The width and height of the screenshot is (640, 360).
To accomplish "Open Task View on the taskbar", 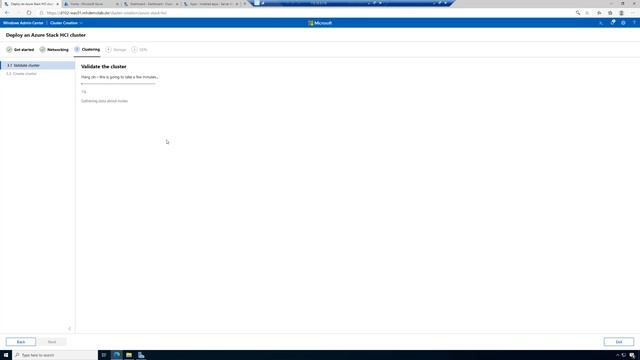I will click(104, 355).
